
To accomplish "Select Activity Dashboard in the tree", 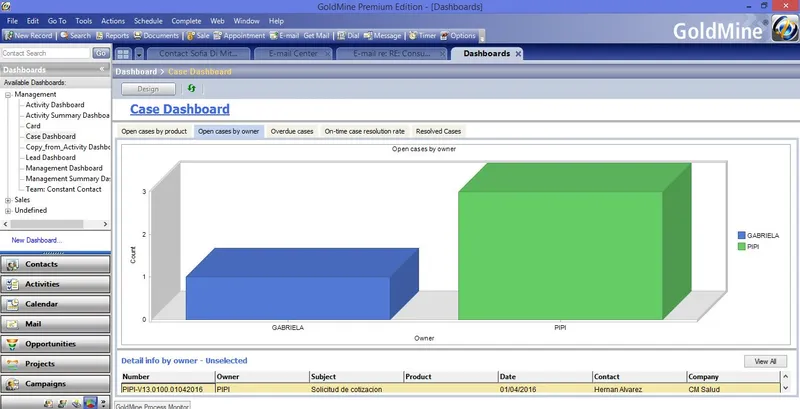I will (x=55, y=105).
